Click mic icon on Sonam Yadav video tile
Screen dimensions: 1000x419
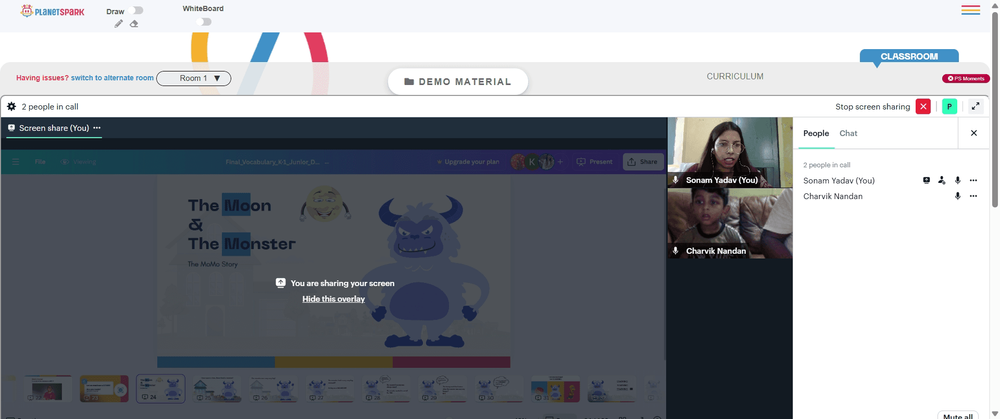pyautogui.click(x=675, y=180)
